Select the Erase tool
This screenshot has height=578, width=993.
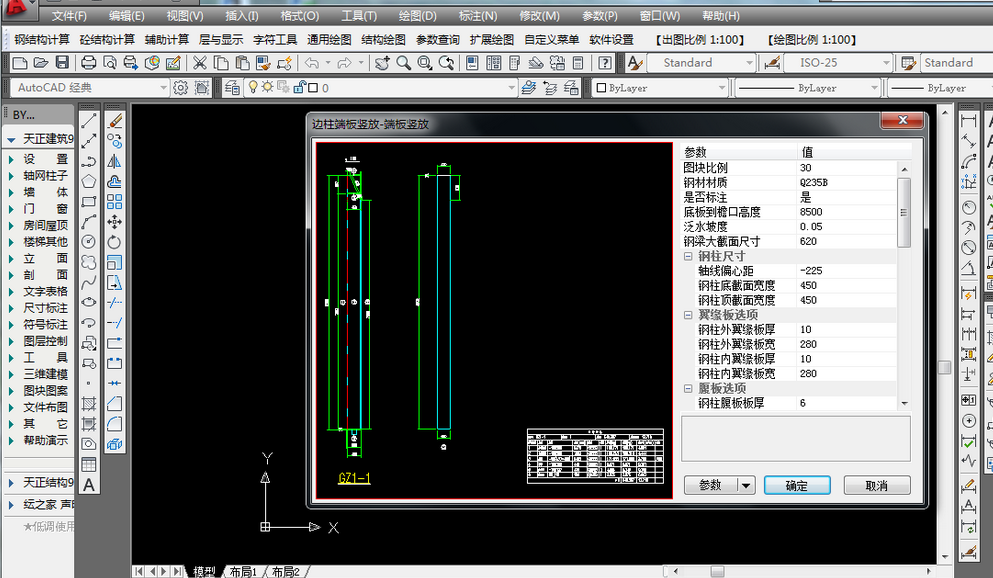tap(115, 120)
